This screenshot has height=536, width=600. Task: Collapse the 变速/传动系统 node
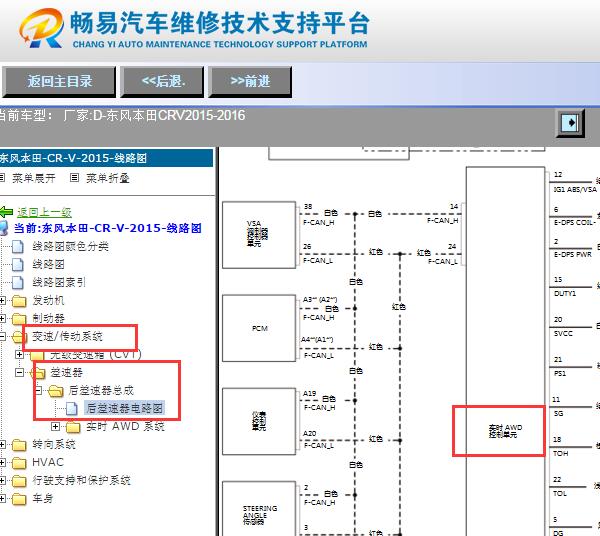tap(2, 336)
